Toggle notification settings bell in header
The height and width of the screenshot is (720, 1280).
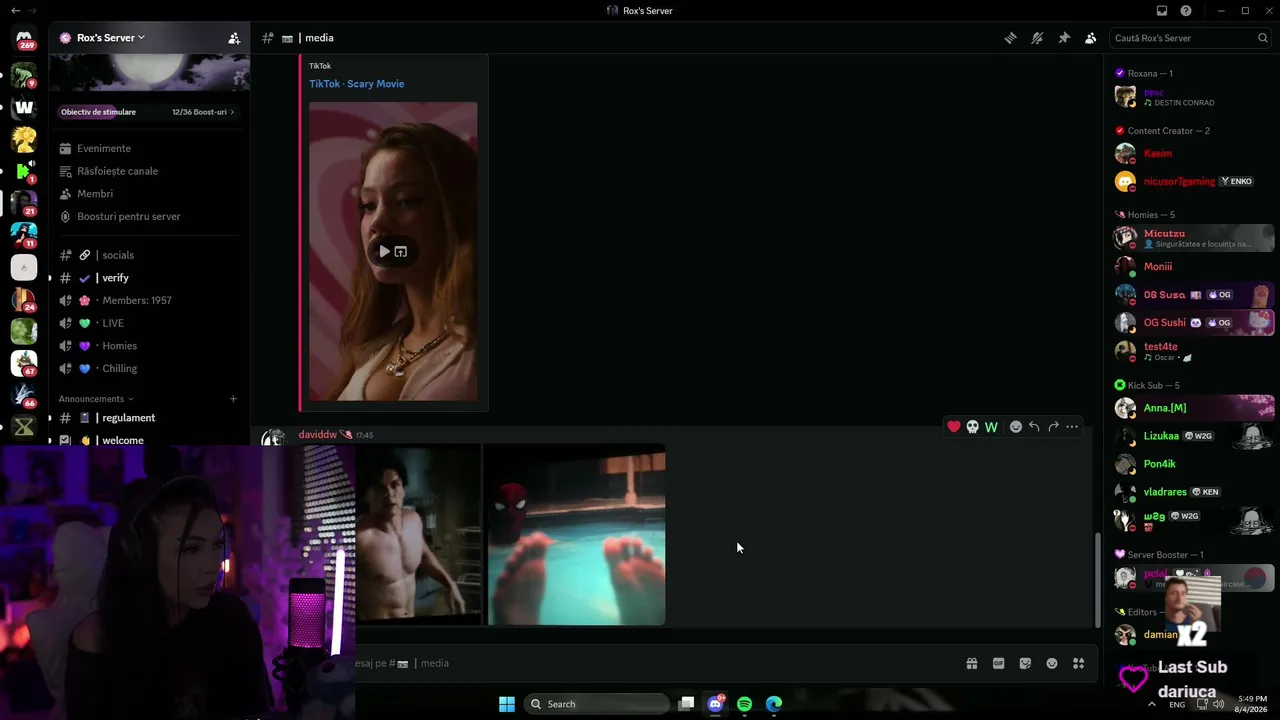[1037, 38]
